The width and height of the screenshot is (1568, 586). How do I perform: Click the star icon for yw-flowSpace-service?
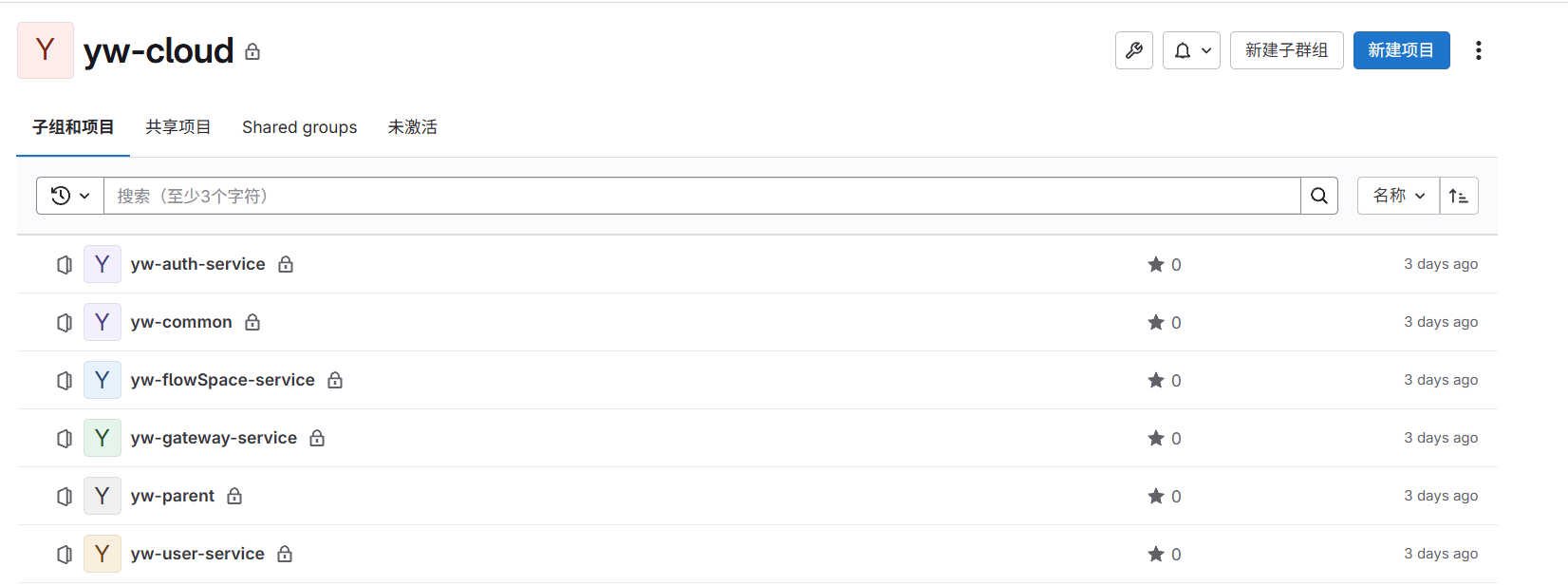1156,380
